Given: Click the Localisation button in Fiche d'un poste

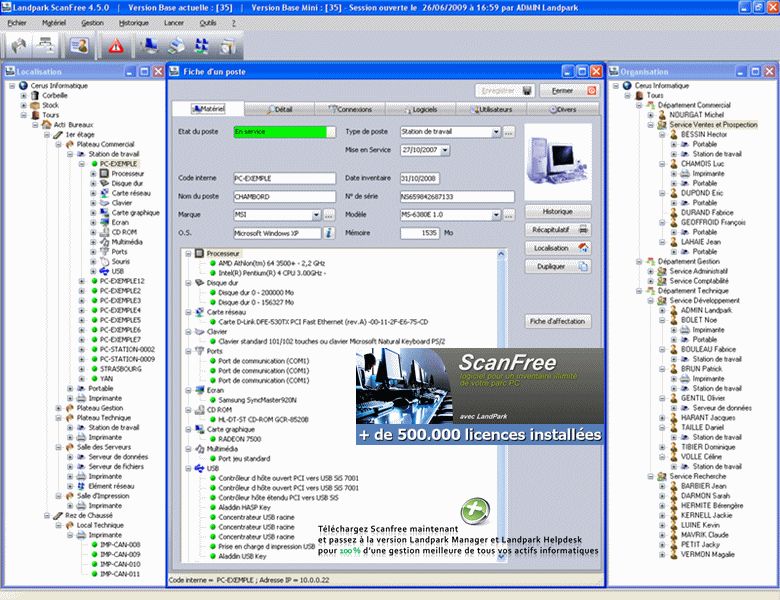Looking at the screenshot, I should click(x=558, y=248).
